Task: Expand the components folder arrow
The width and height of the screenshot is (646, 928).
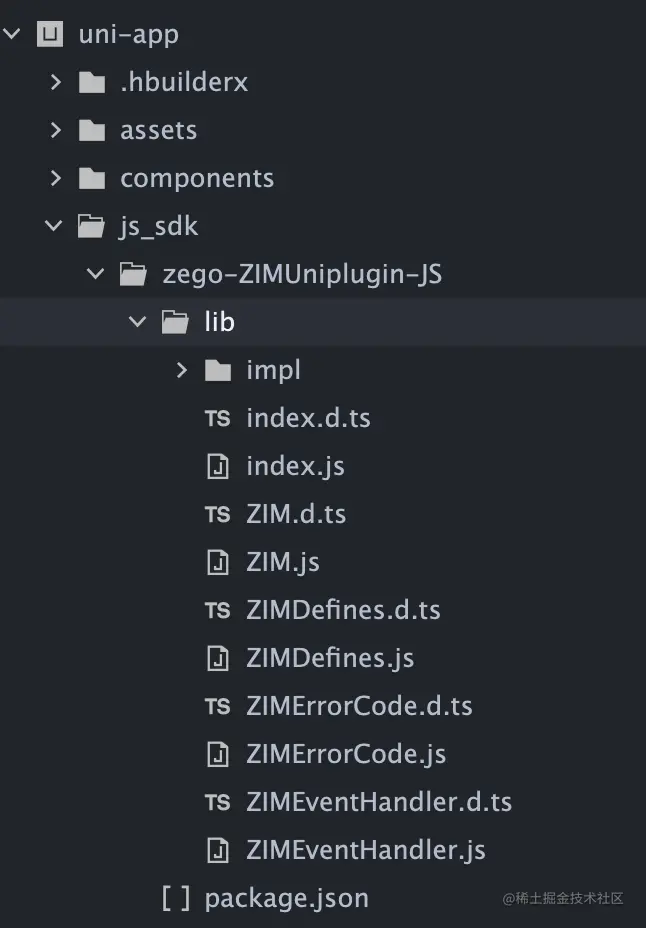Action: point(56,178)
